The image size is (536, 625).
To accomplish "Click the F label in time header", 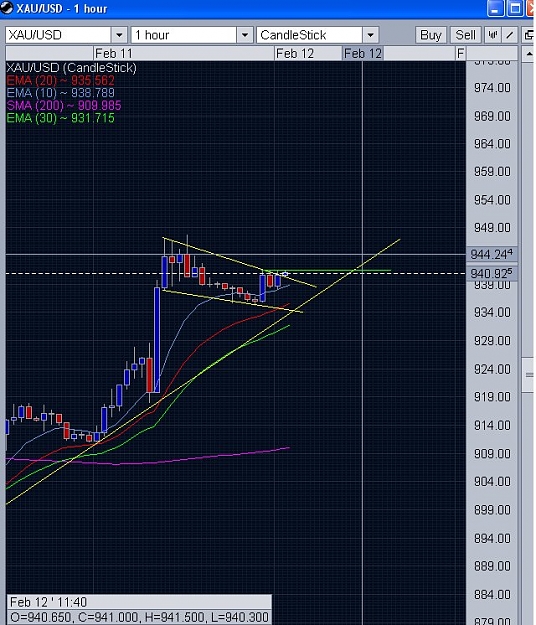I will click(460, 53).
